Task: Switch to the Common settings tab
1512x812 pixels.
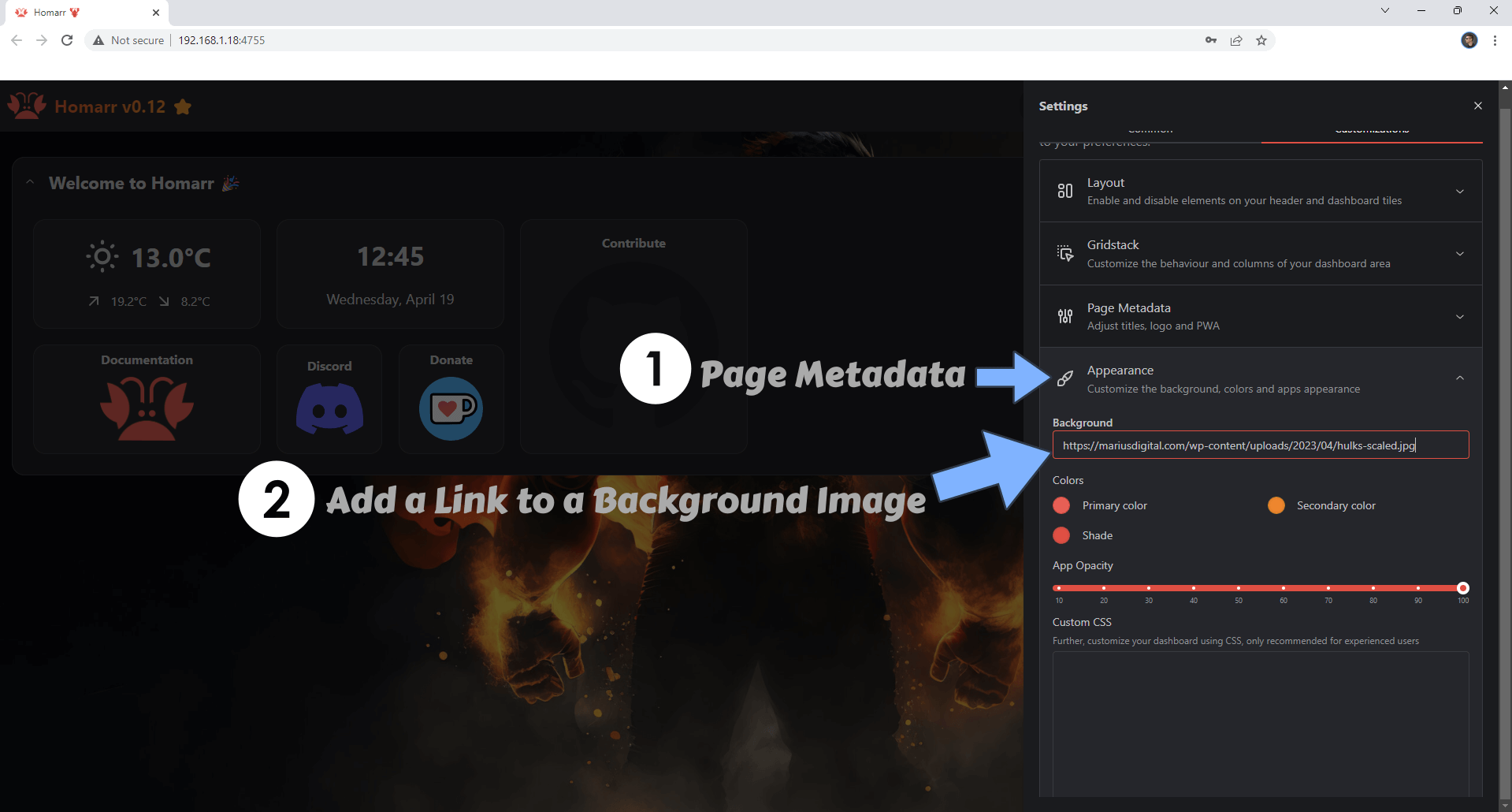Action: click(x=1150, y=131)
